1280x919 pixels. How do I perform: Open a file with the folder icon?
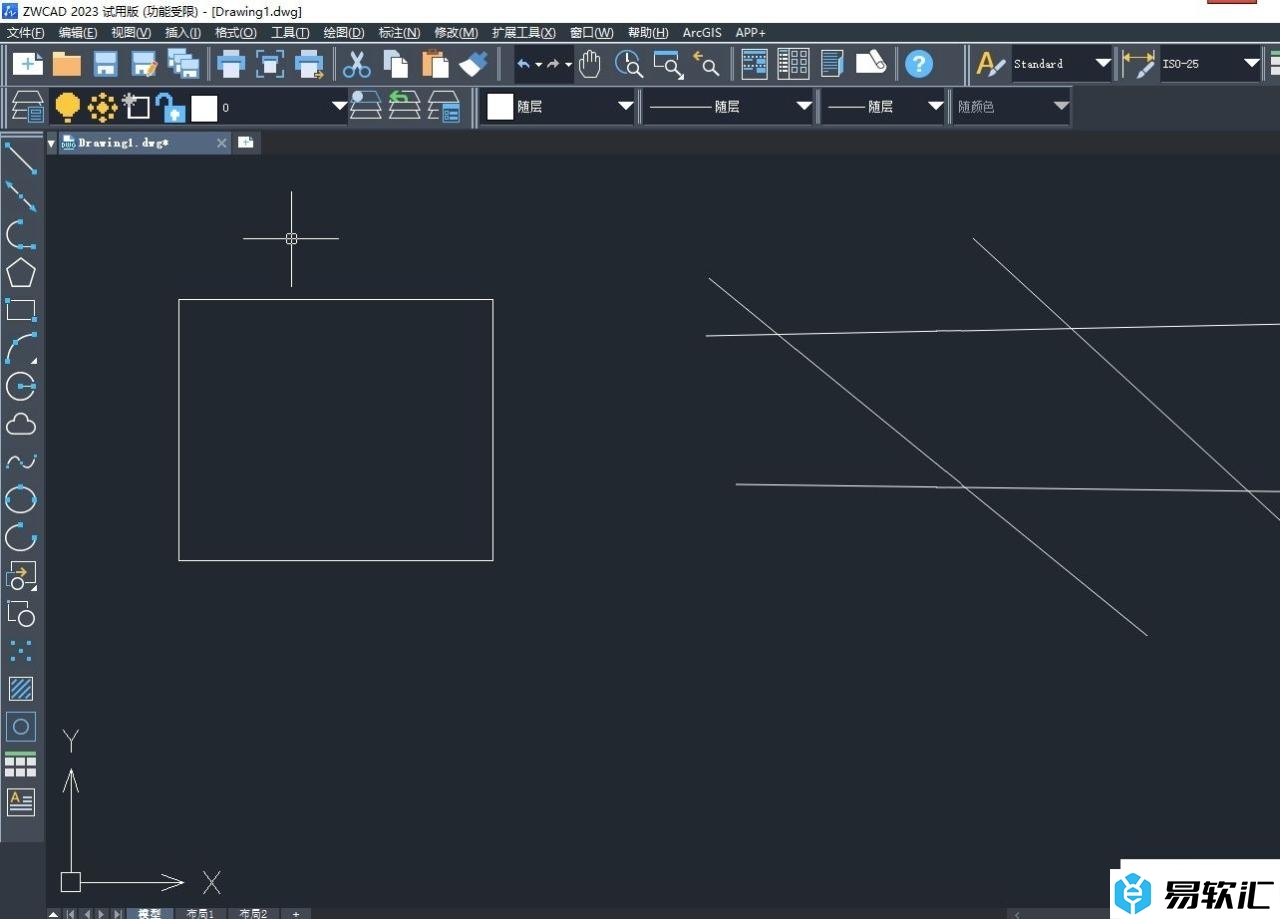67,64
